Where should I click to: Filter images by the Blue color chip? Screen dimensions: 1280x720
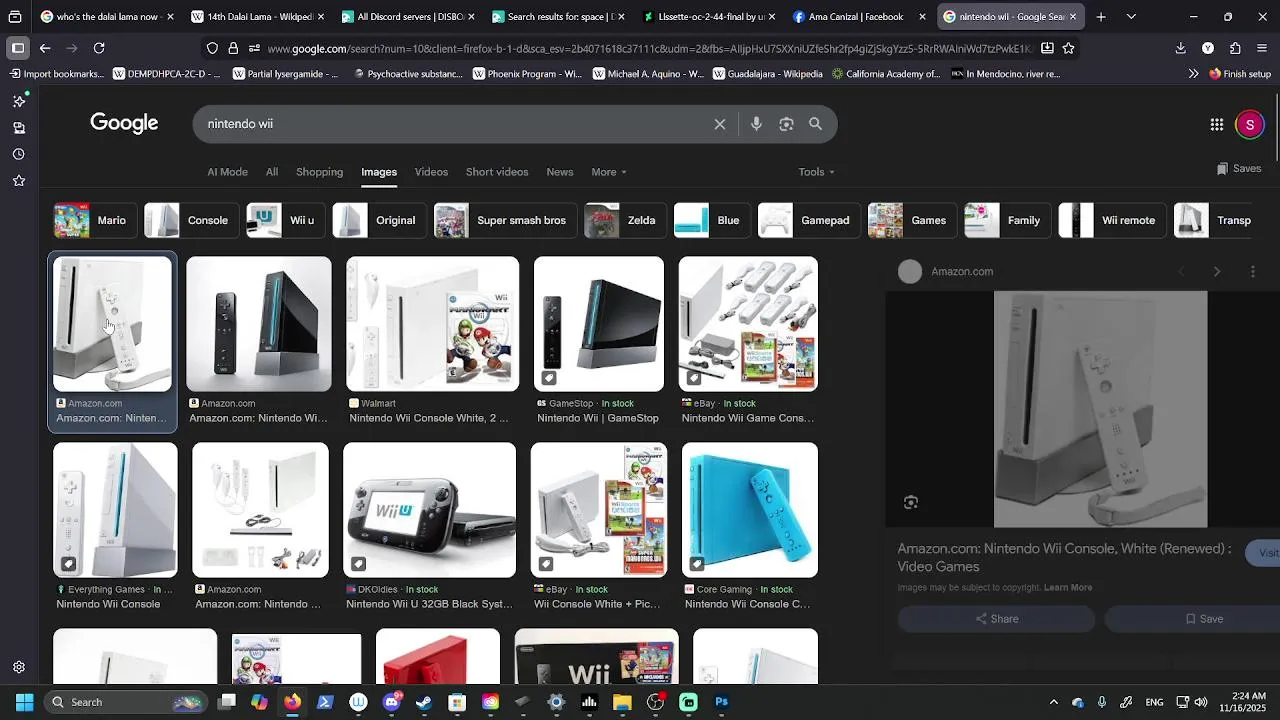(711, 220)
